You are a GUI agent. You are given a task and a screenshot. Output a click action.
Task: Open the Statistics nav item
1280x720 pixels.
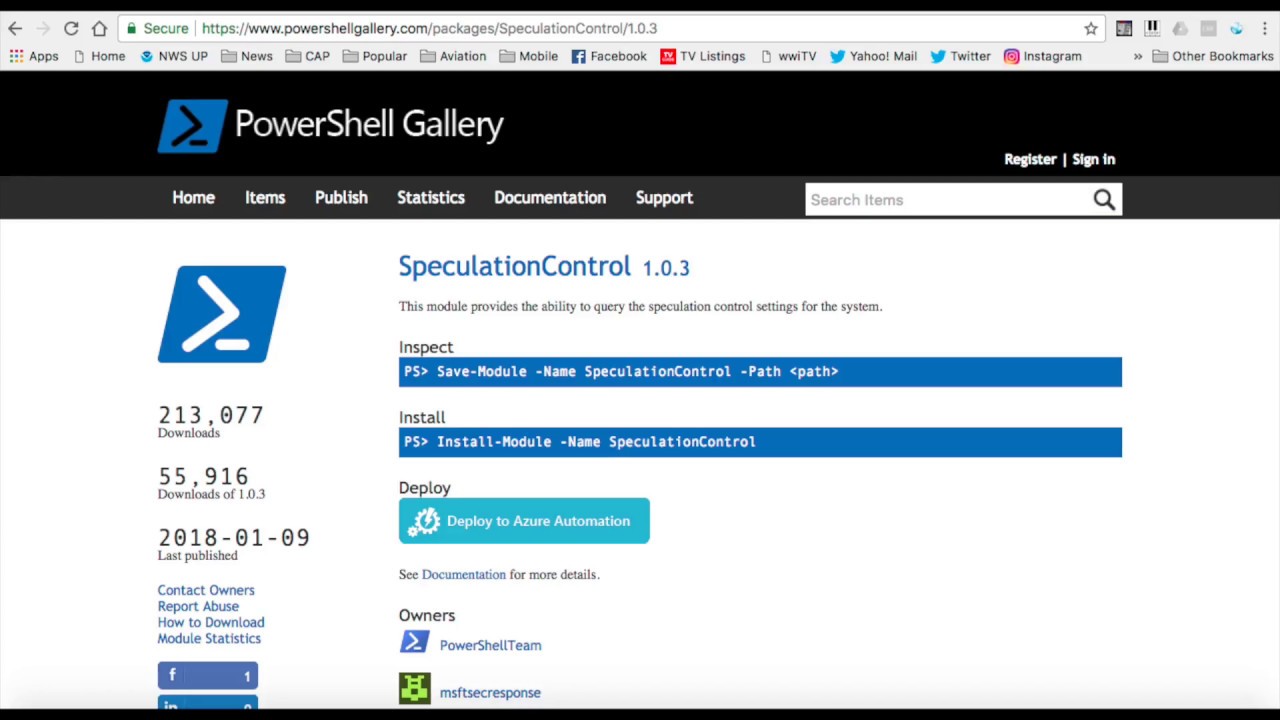431,198
